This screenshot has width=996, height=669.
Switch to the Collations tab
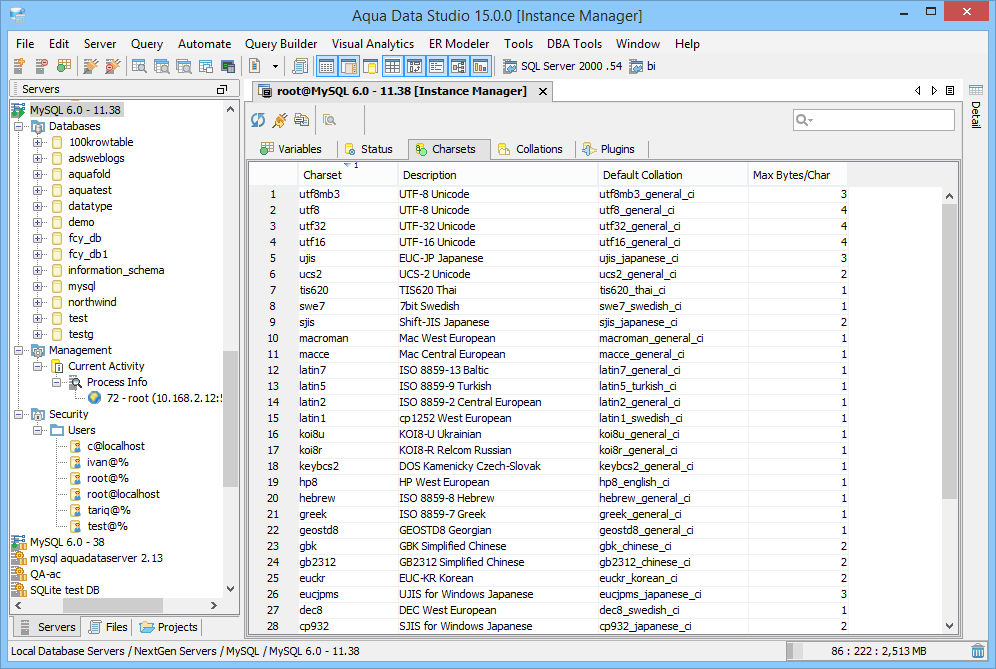pos(531,149)
